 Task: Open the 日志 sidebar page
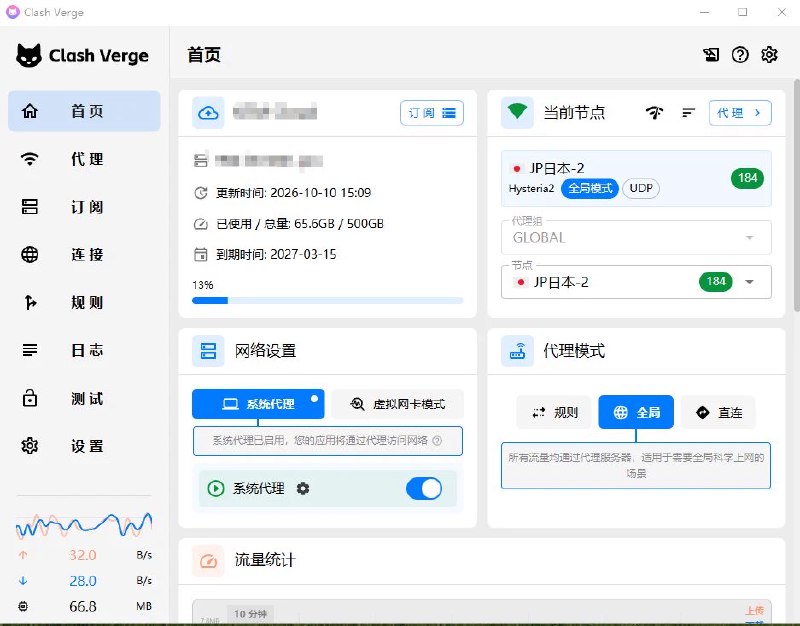coord(84,350)
